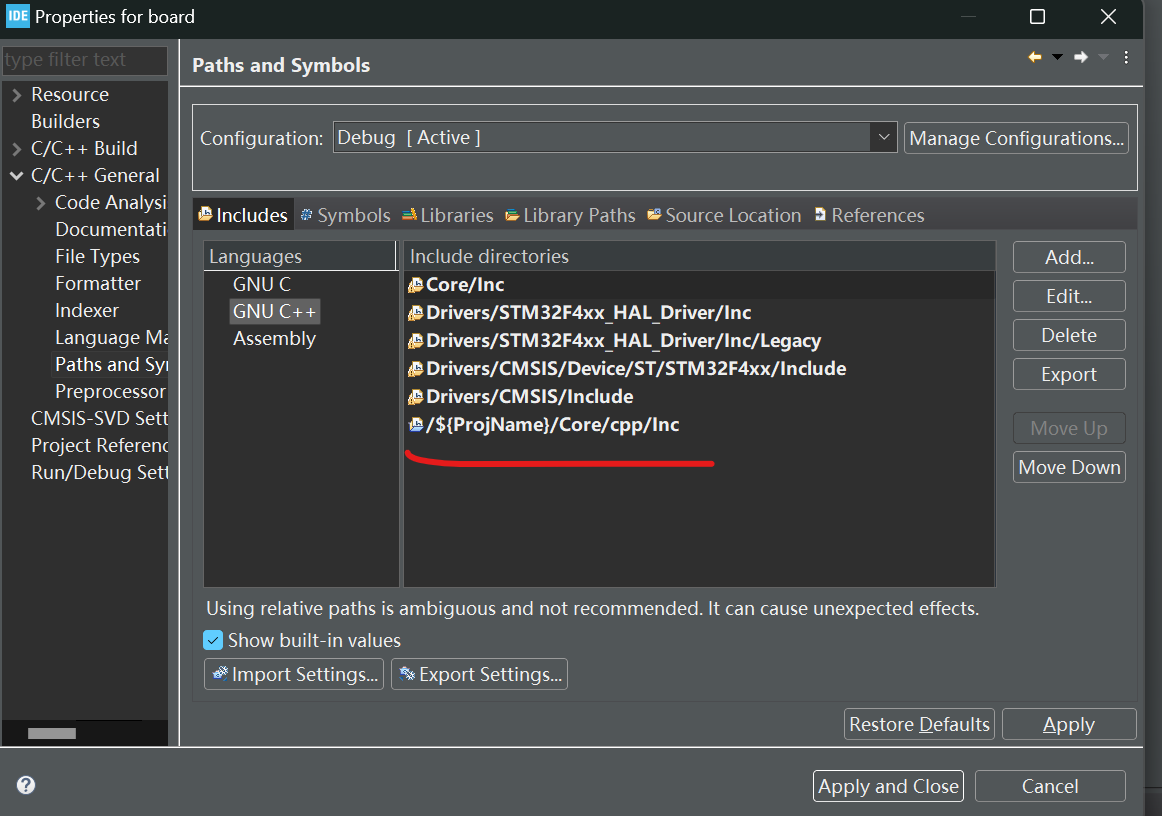
Task: Click Restore Defaults button
Action: (919, 724)
